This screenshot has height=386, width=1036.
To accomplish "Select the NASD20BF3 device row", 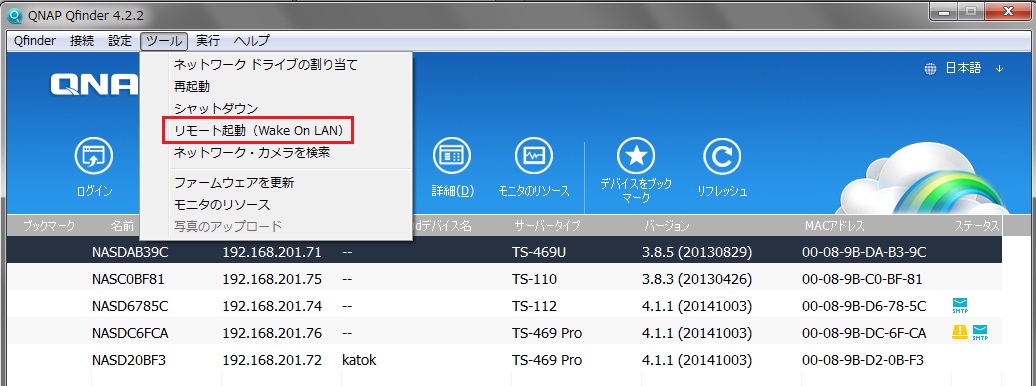I will click(x=505, y=360).
